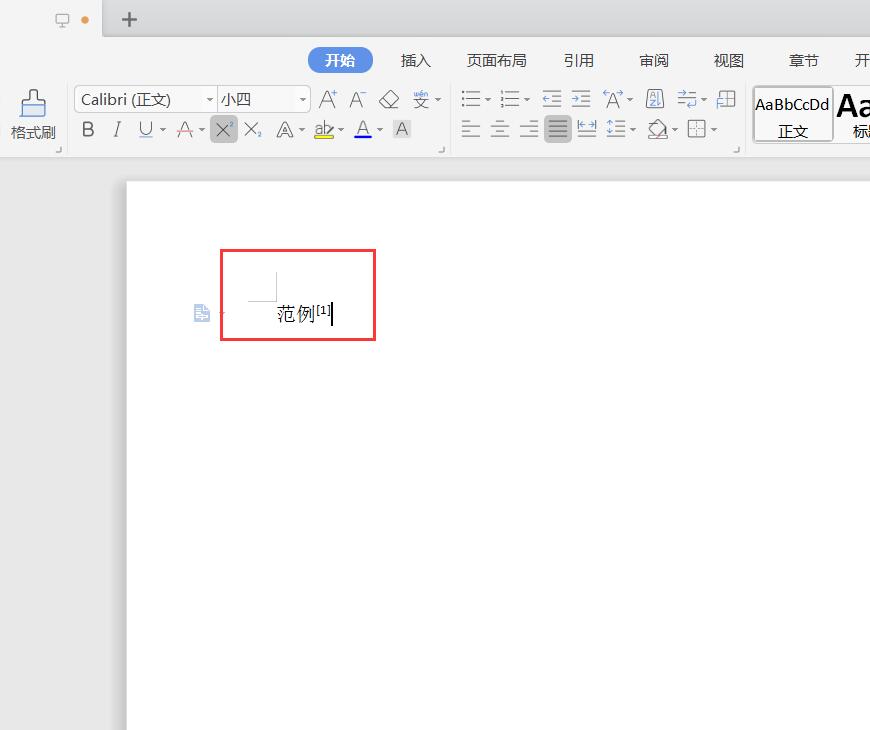Open the font size 小四 dropdown
The image size is (870, 730).
coord(303,100)
